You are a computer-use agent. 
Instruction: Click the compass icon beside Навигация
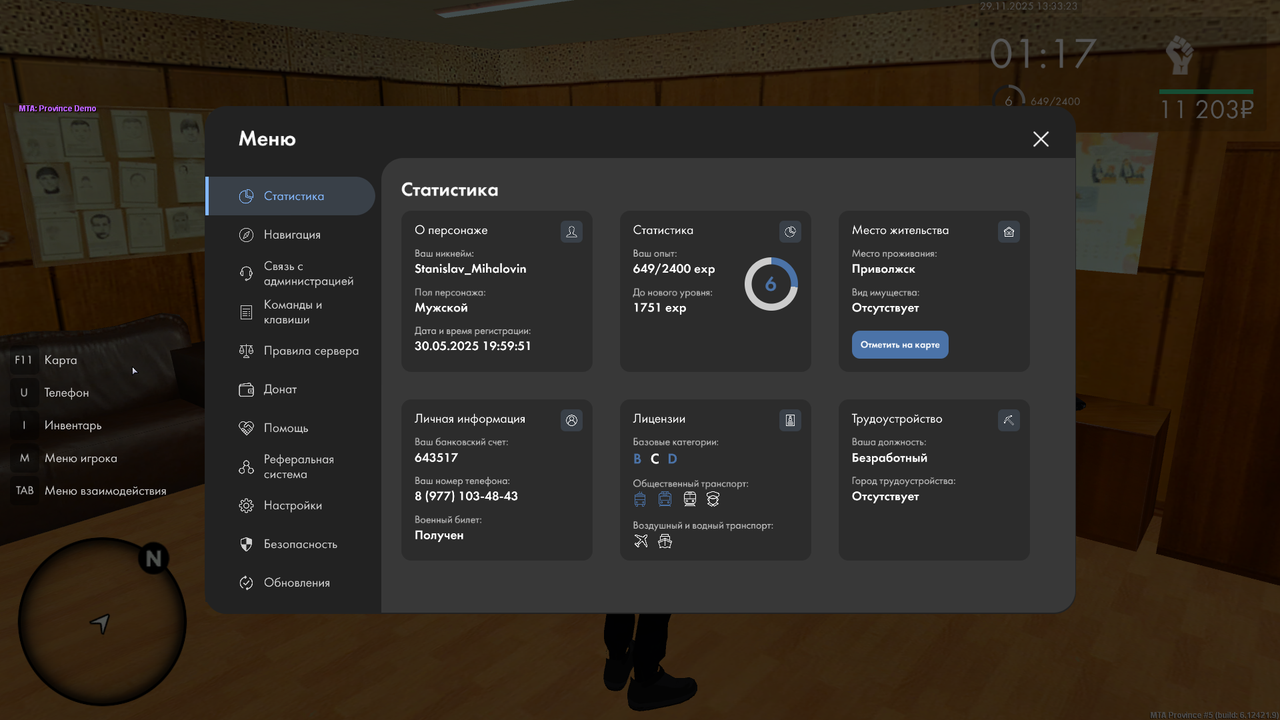(246, 235)
